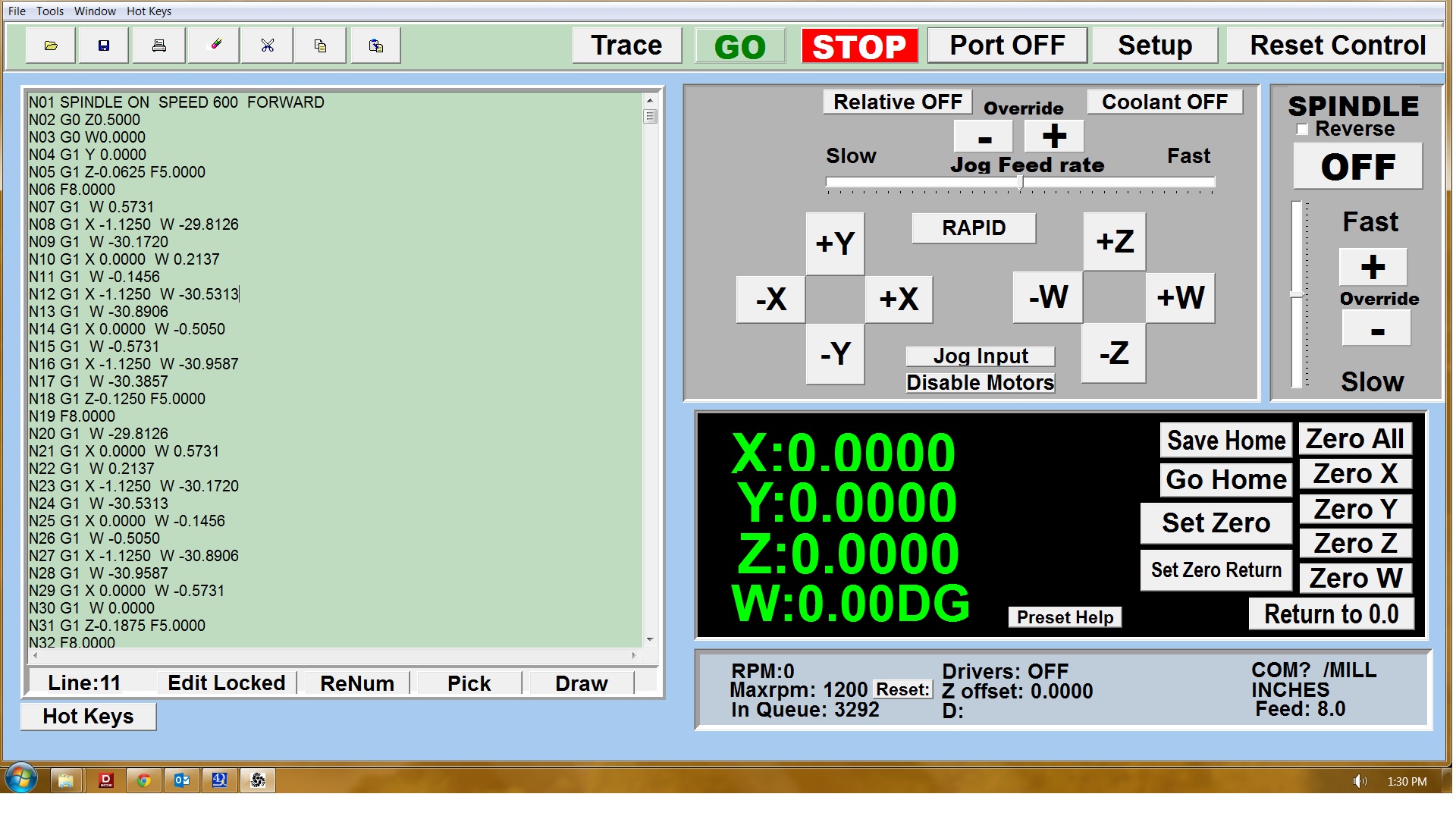Toggle the Coolant OFF button
Screen dimensions: 1456x819
coord(1164,102)
